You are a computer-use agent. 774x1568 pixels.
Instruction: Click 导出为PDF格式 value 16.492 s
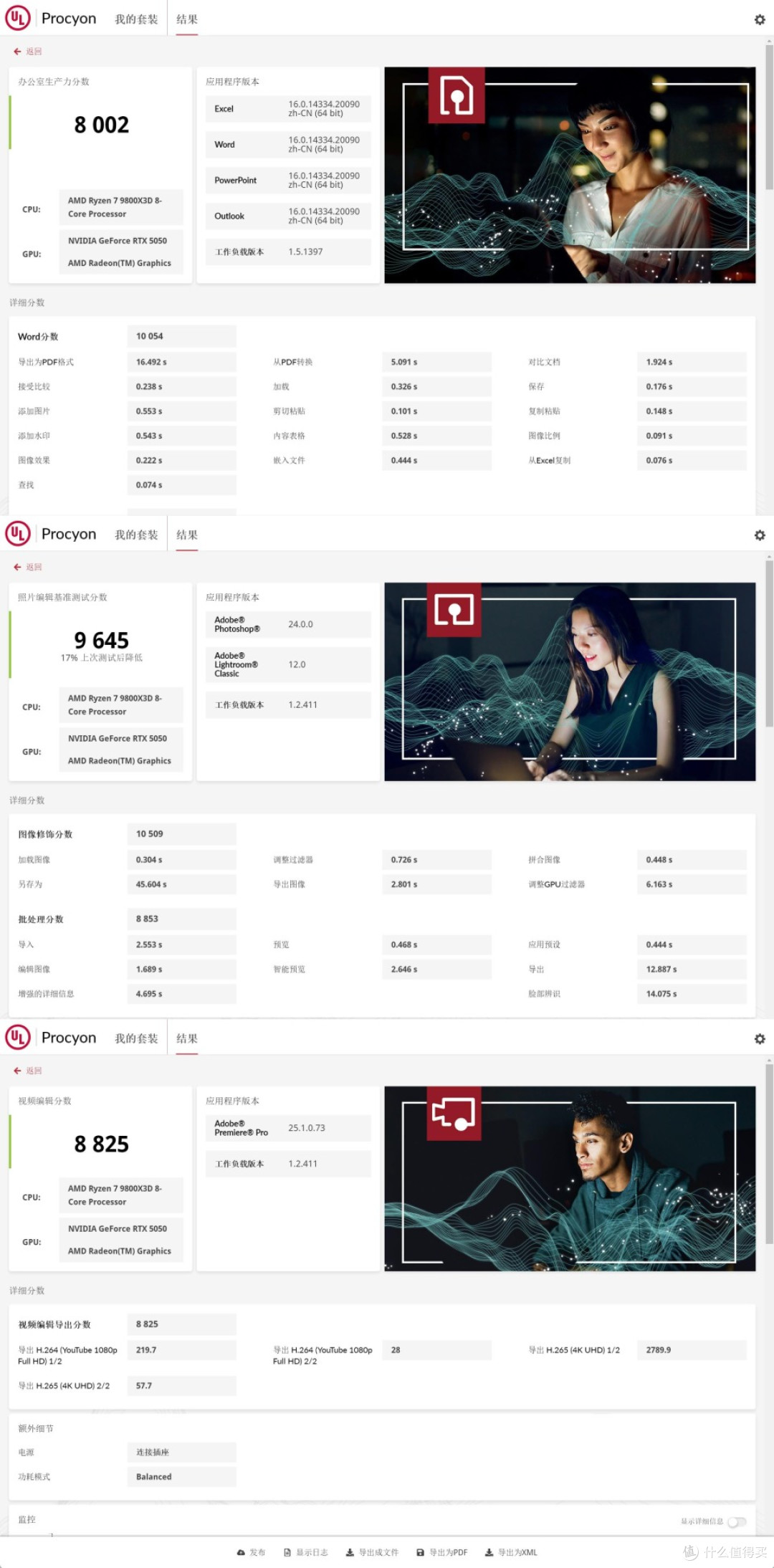[x=181, y=362]
